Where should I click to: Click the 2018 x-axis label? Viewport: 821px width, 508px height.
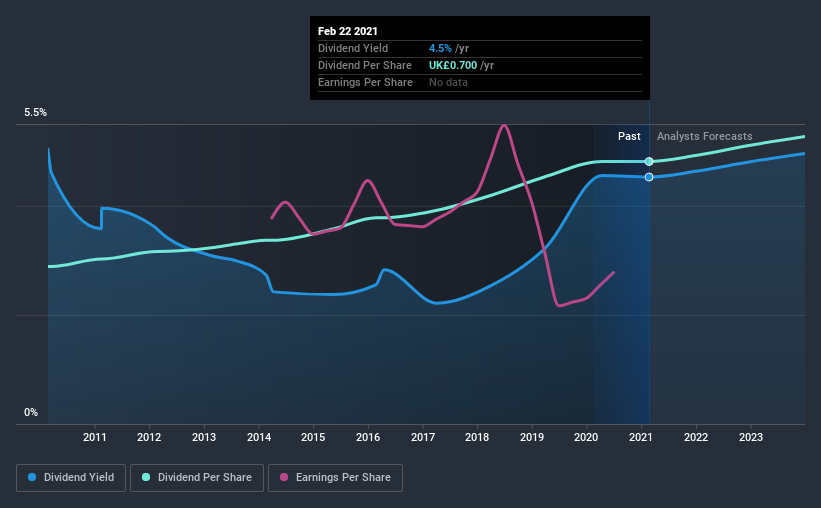coord(477,437)
